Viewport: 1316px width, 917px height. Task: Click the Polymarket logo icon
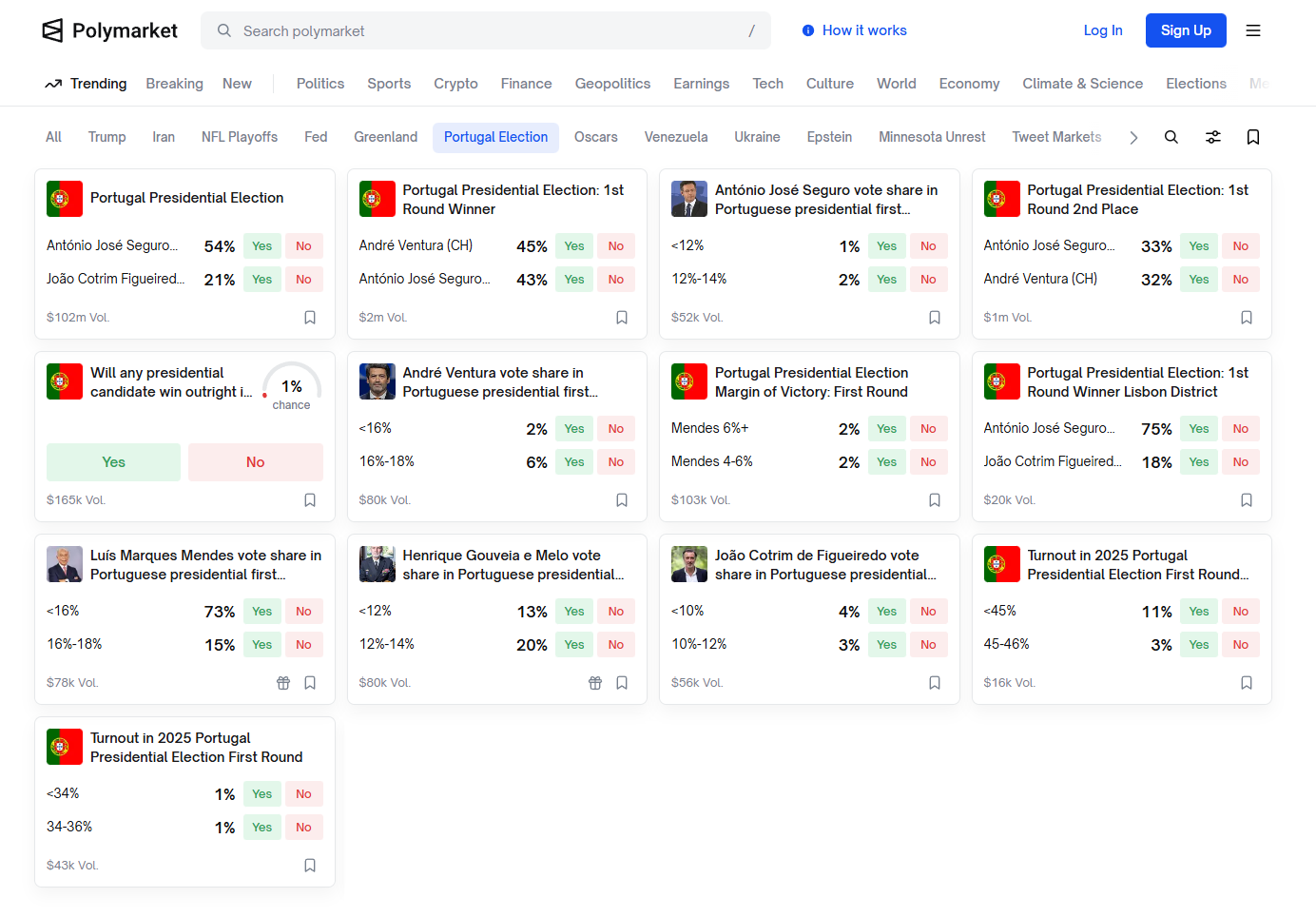click(x=53, y=30)
